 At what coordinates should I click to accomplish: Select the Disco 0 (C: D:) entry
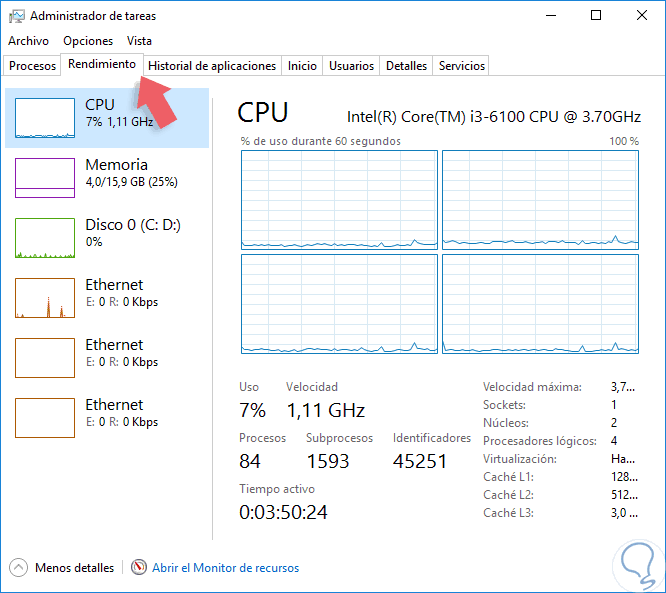point(107,238)
